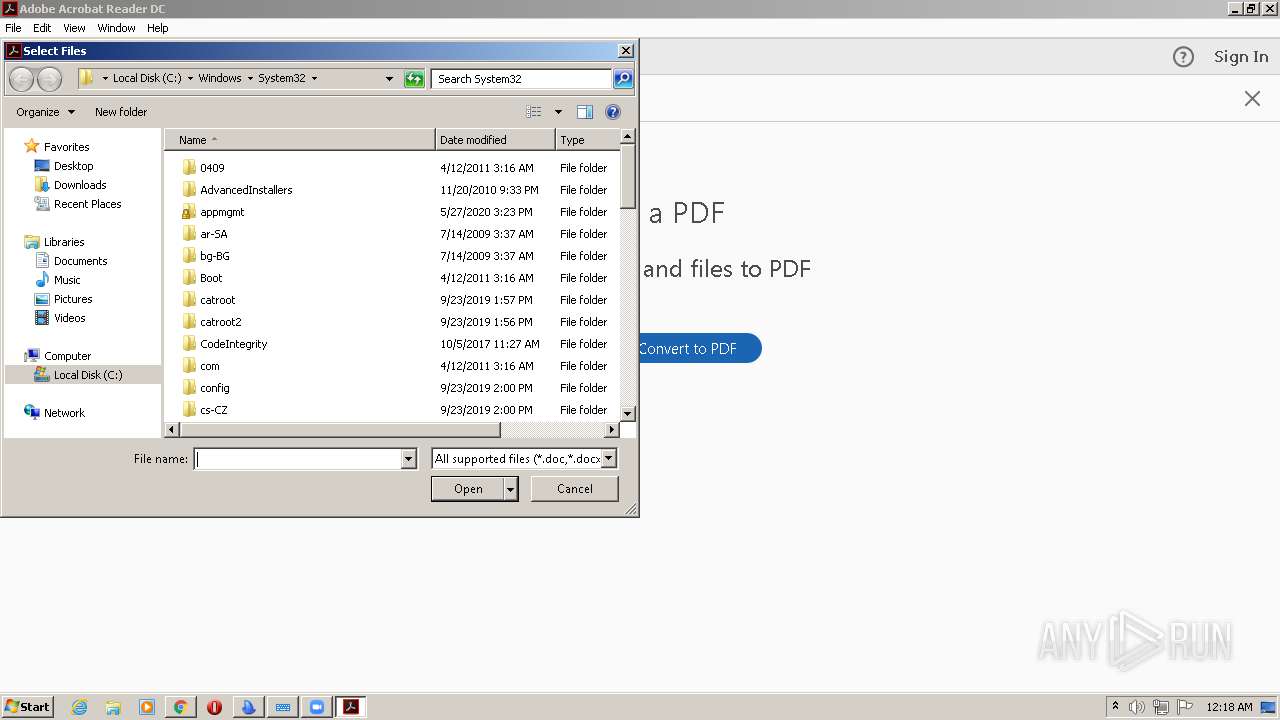This screenshot has height=720, width=1280.
Task: Click the Search System32 field
Action: pyautogui.click(x=521, y=79)
